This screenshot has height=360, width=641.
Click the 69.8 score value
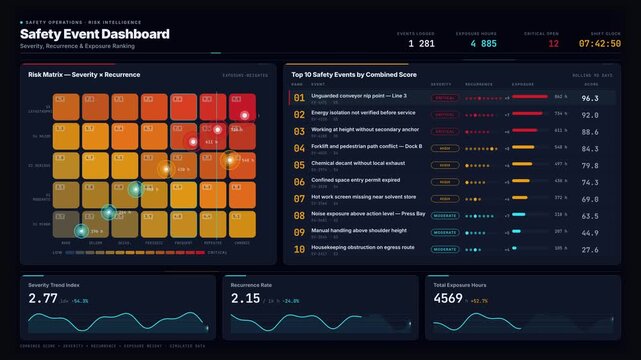click(590, 199)
